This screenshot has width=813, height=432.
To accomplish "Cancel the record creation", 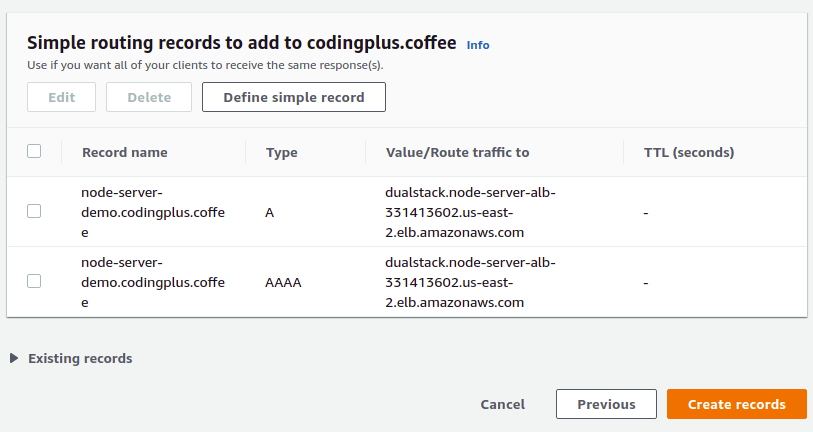I will tap(502, 404).
